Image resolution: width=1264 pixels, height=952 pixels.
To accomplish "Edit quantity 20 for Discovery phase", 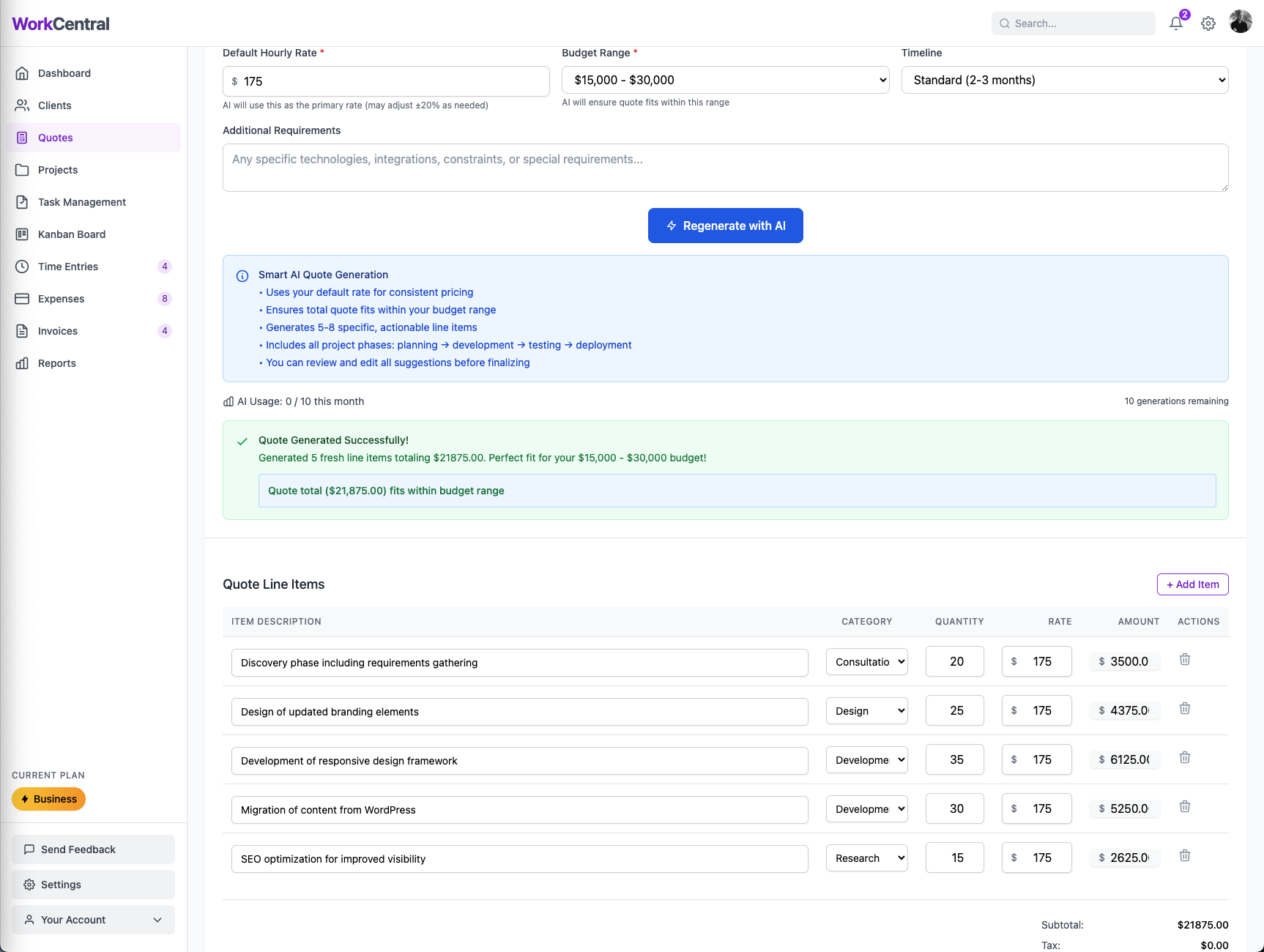I will point(955,661).
